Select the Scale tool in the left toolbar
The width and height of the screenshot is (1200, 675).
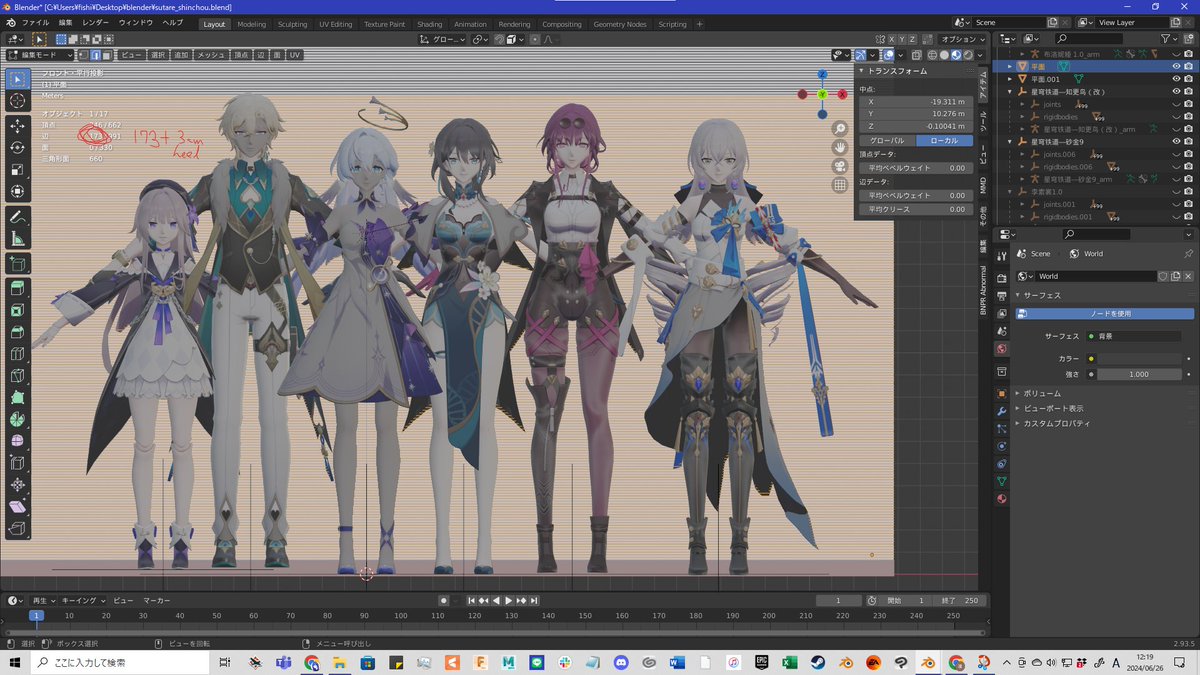point(18,170)
